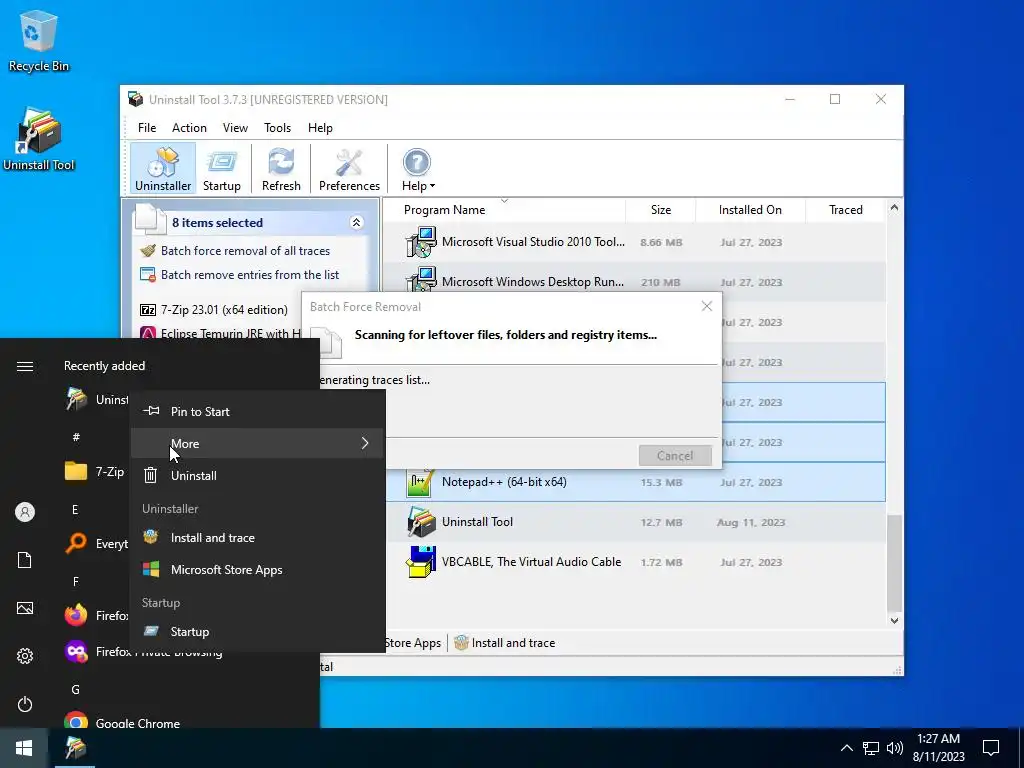Close the Batch Force Removal dialog
Screen dimensions: 1024x768
click(x=707, y=306)
